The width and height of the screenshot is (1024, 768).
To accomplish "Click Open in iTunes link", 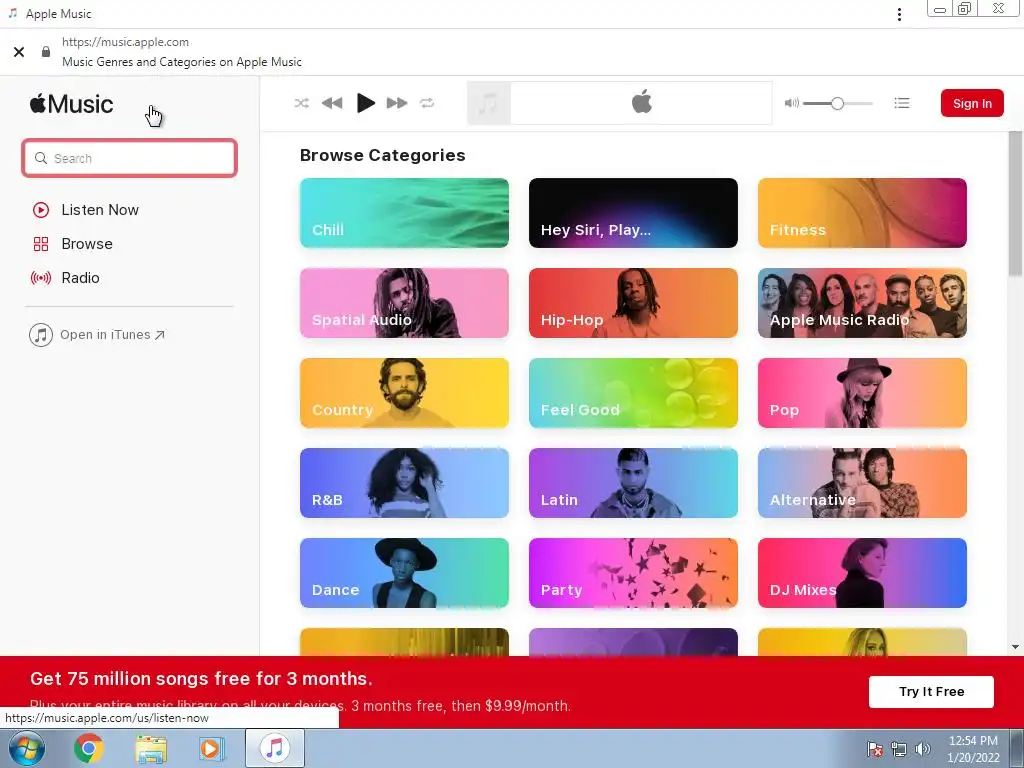I will click(97, 335).
